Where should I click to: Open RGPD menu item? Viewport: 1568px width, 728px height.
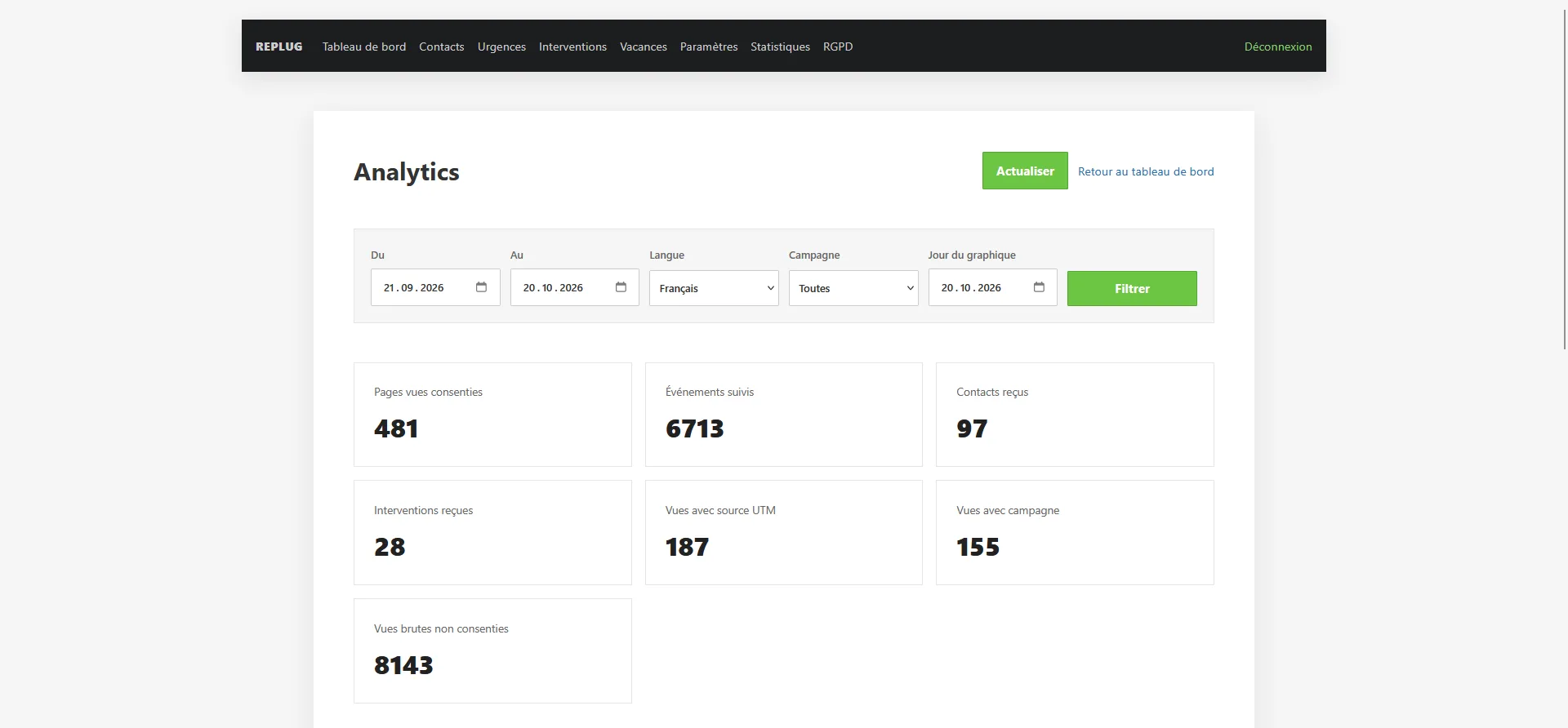[x=838, y=47]
